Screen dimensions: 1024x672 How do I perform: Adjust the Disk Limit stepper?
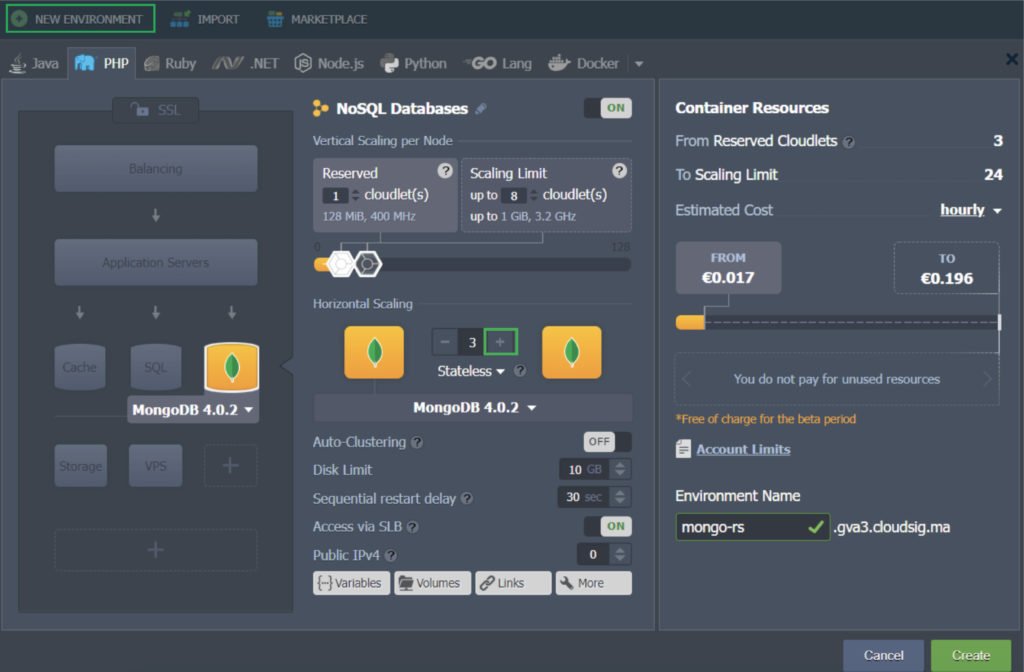coord(620,469)
